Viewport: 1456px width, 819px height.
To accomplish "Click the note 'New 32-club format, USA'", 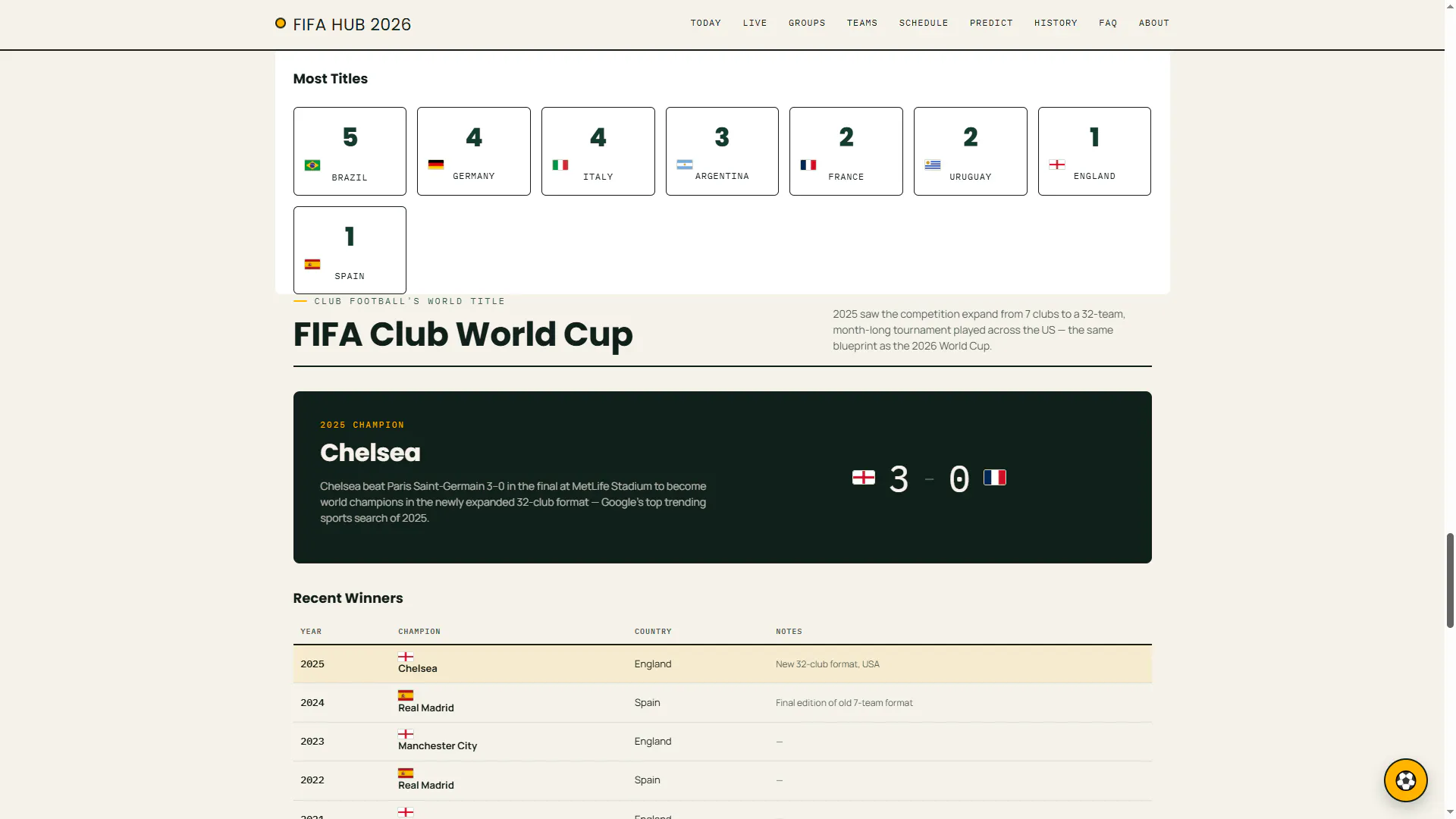I will (x=827, y=664).
